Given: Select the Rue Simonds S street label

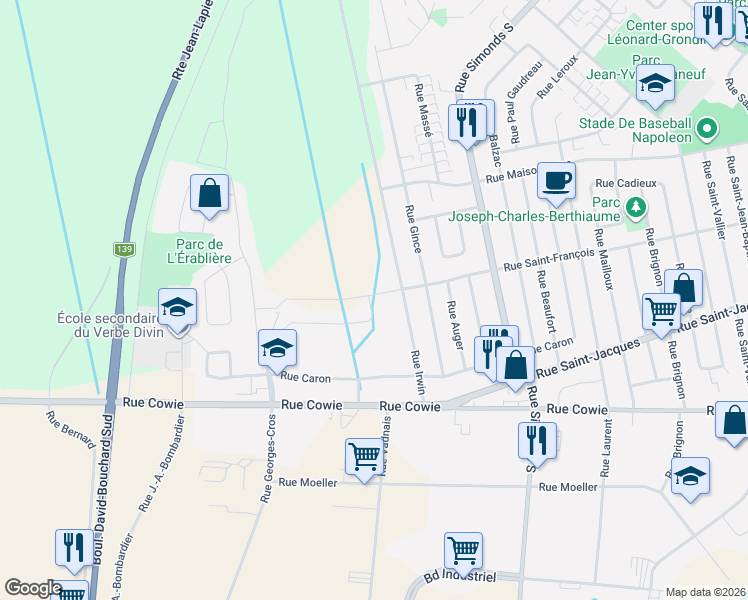Looking at the screenshot, I should point(484,57).
